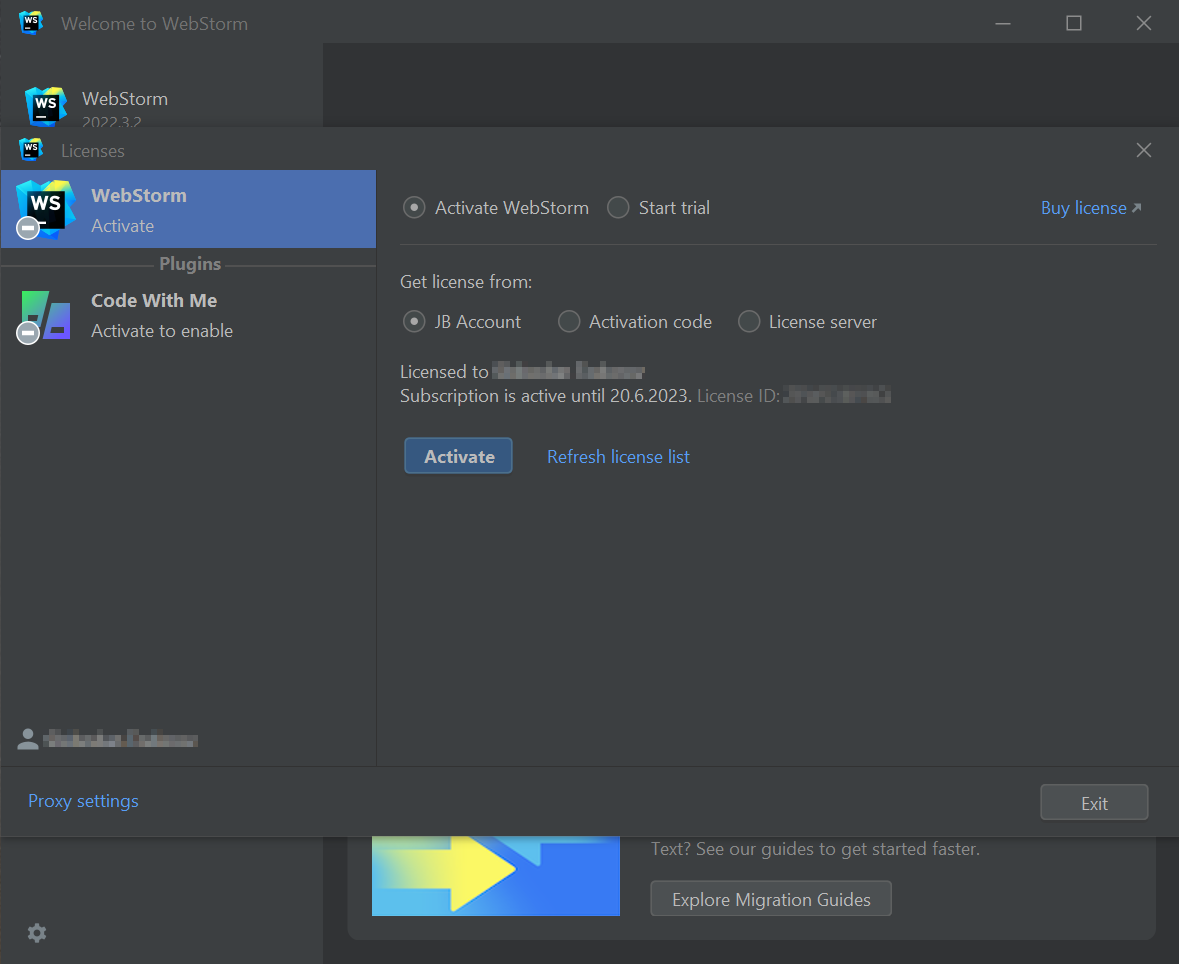This screenshot has width=1179, height=964.
Task: Close the Welcome to WebStorm window
Action: tap(1144, 23)
